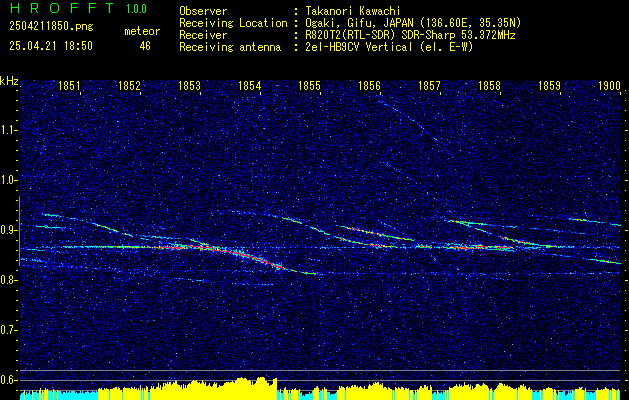
Task: Click the date stamp 25.04.21 18:50
Action: pyautogui.click(x=51, y=46)
